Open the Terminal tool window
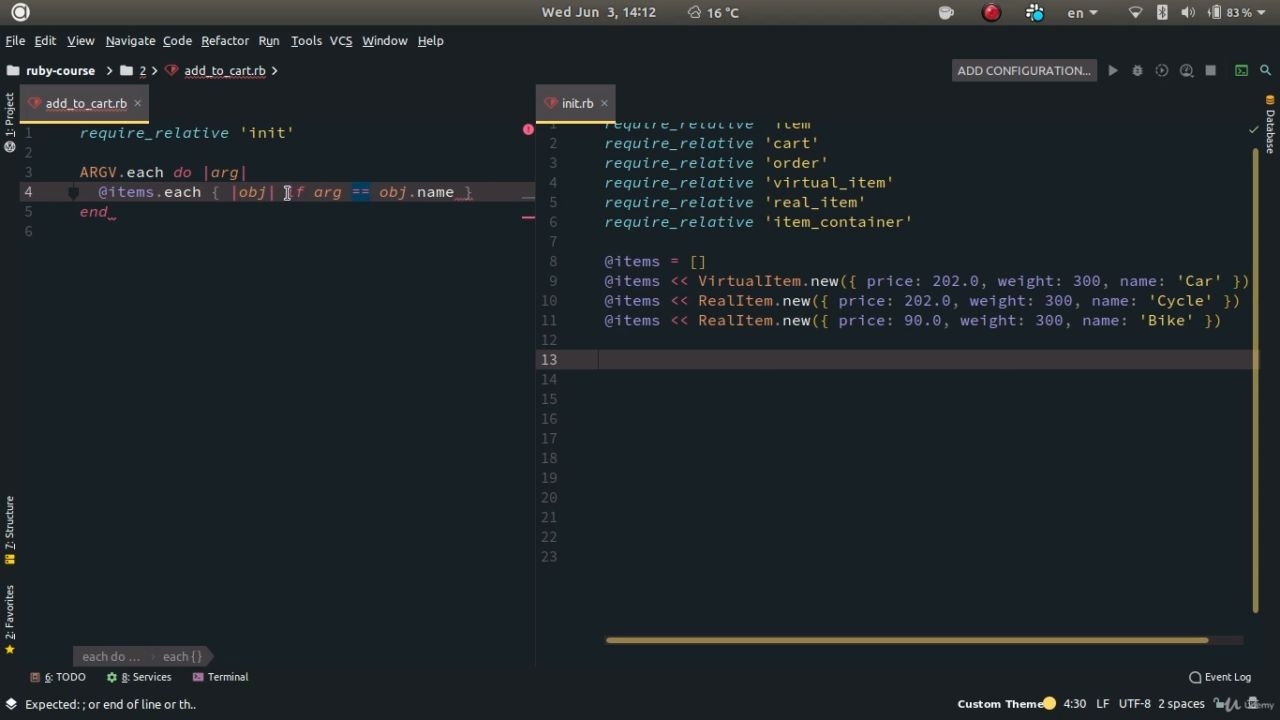This screenshot has height=720, width=1280. (x=220, y=677)
